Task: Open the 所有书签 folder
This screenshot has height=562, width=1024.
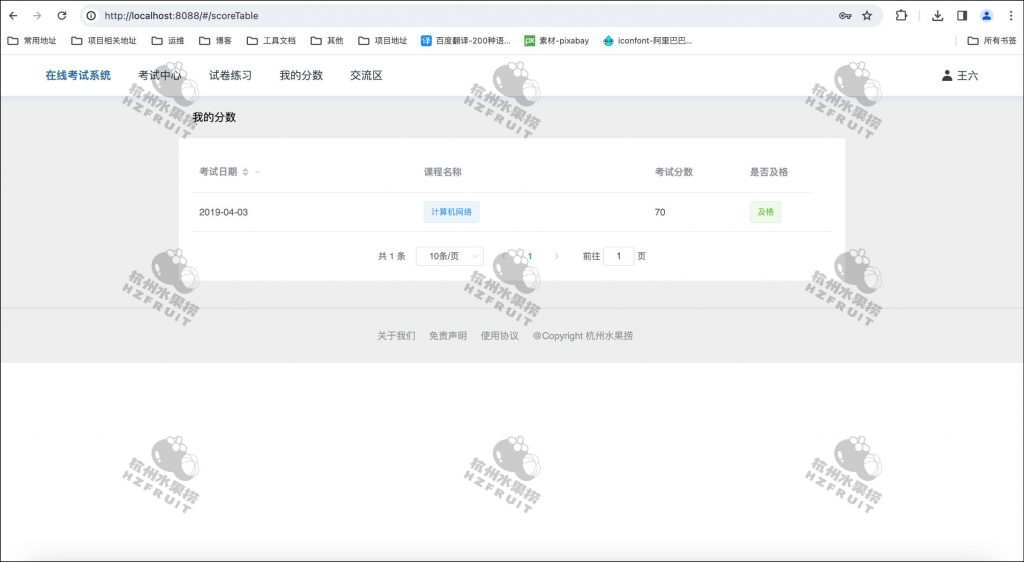Action: pyautogui.click(x=991, y=40)
